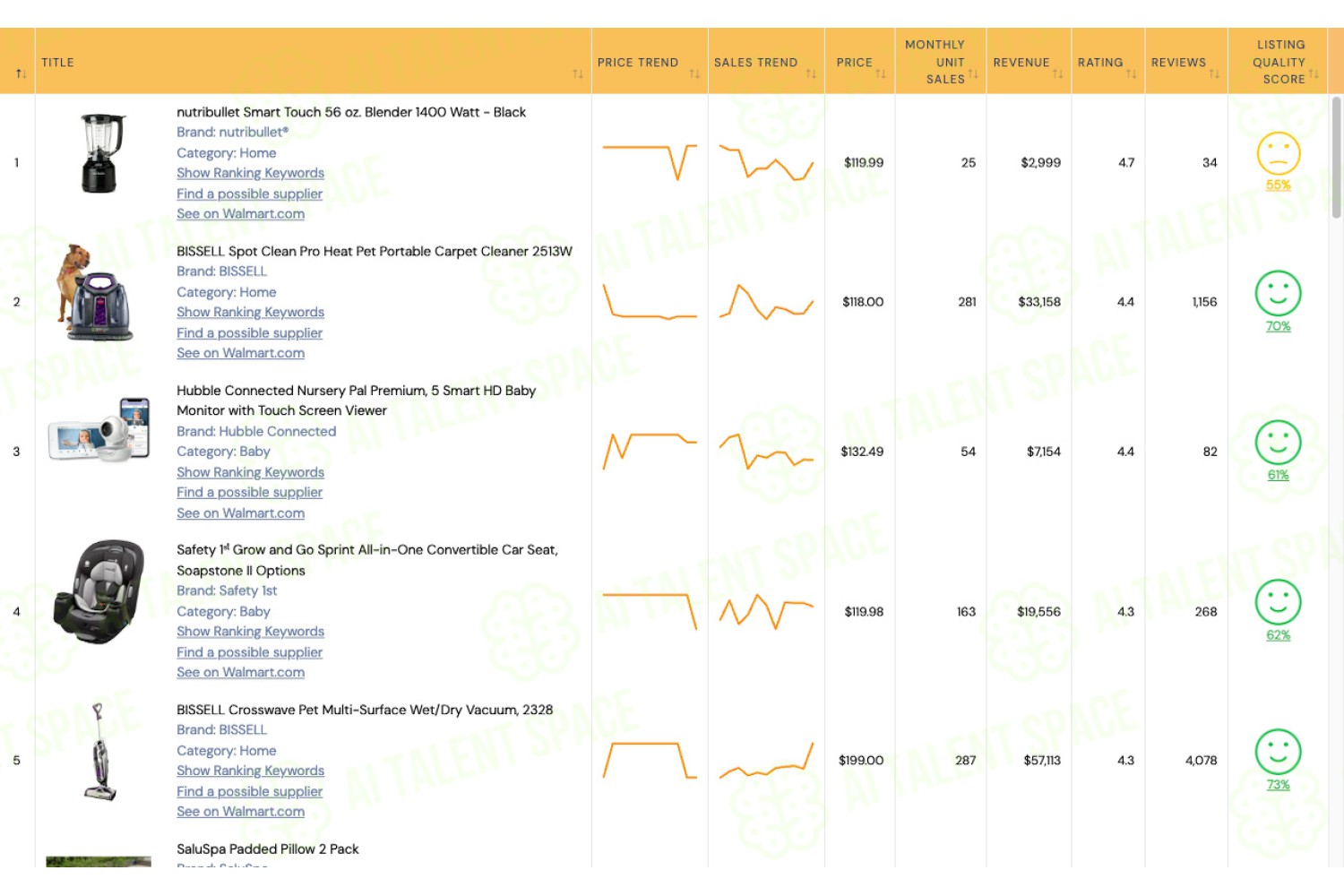
Task: Show Ranking Keywords for BISSELL Spot Clean
Action: 250,312
